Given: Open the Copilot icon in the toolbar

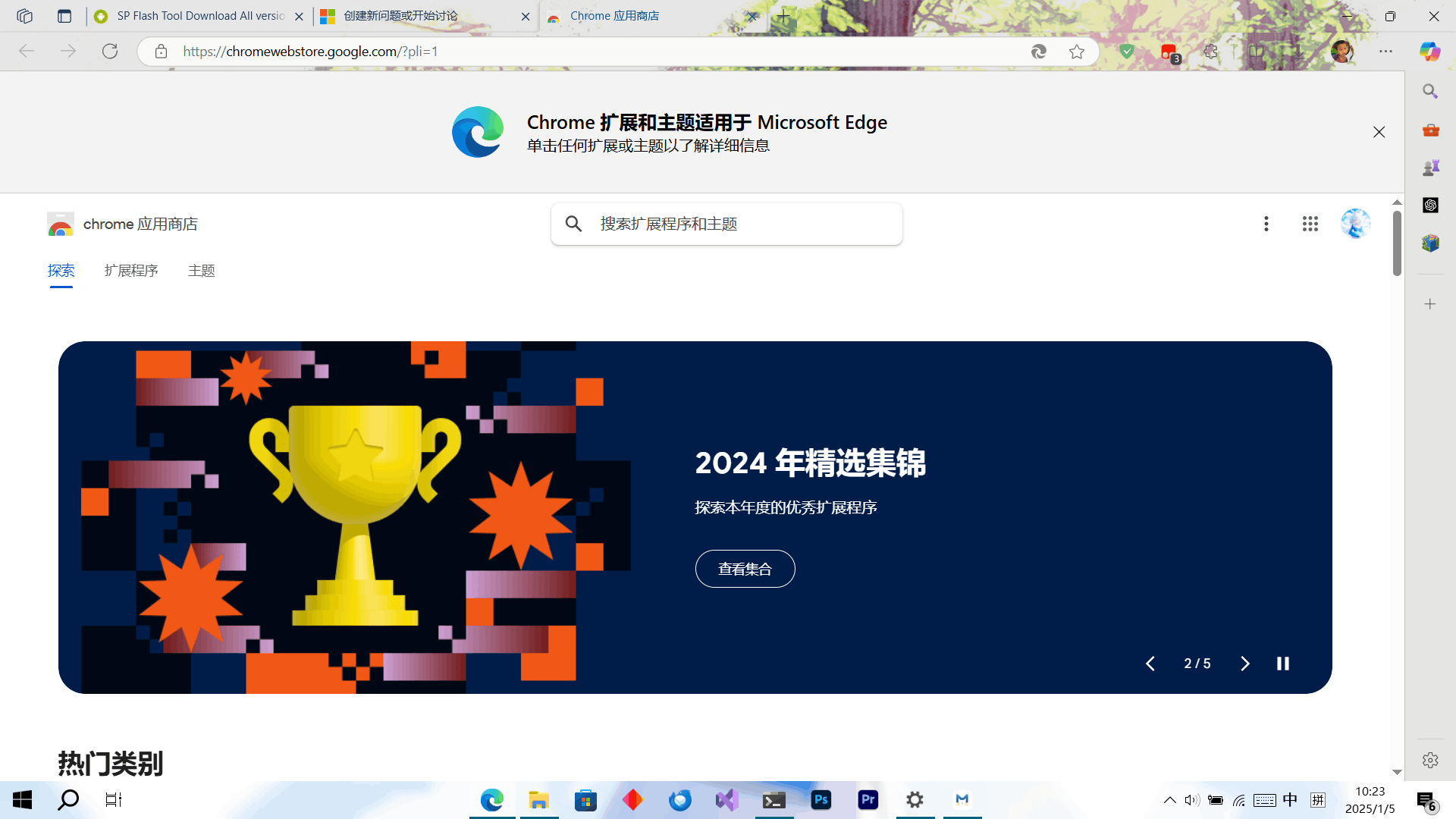Looking at the screenshot, I should [x=1429, y=52].
